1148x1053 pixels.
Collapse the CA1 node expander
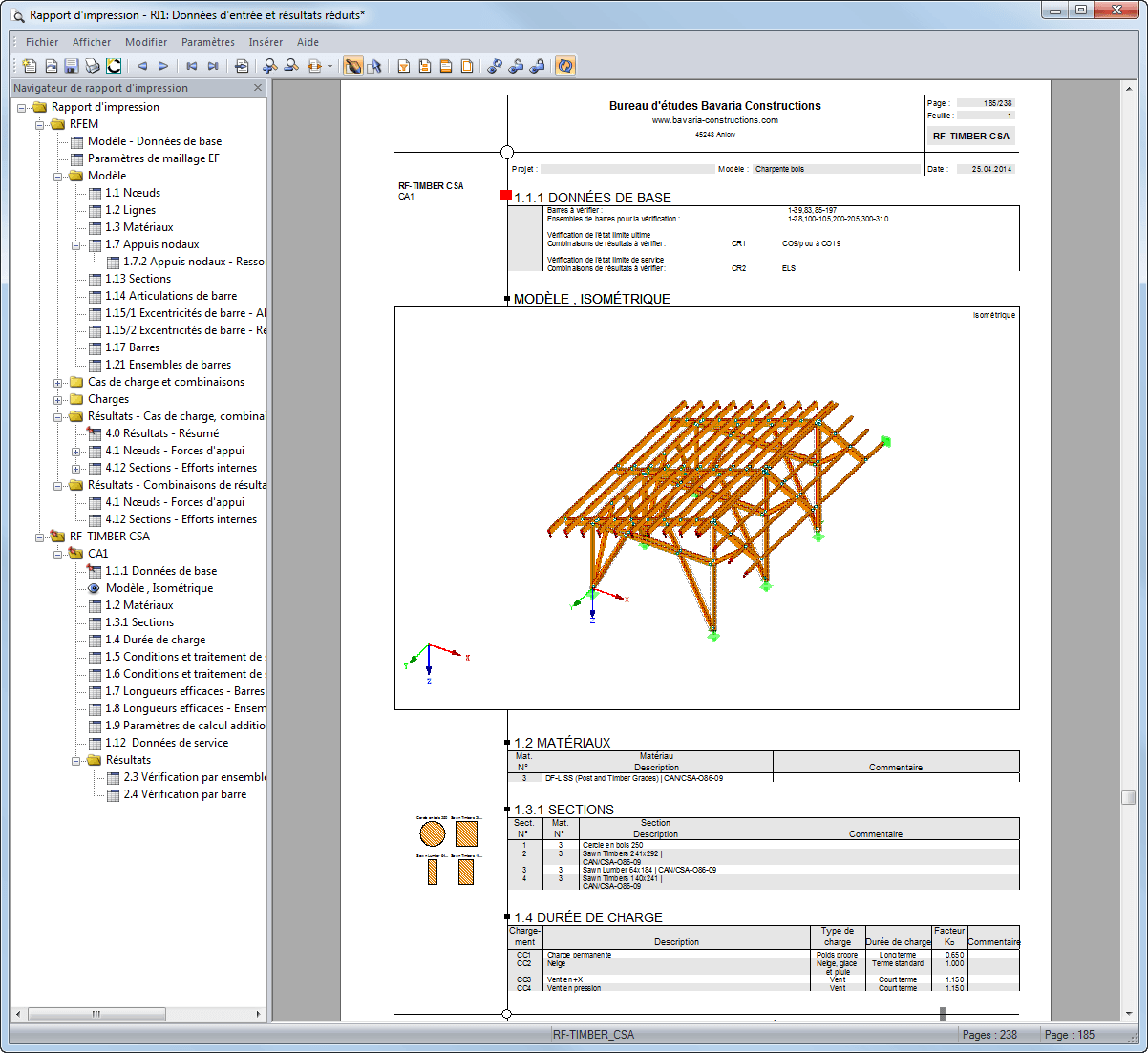click(58, 554)
